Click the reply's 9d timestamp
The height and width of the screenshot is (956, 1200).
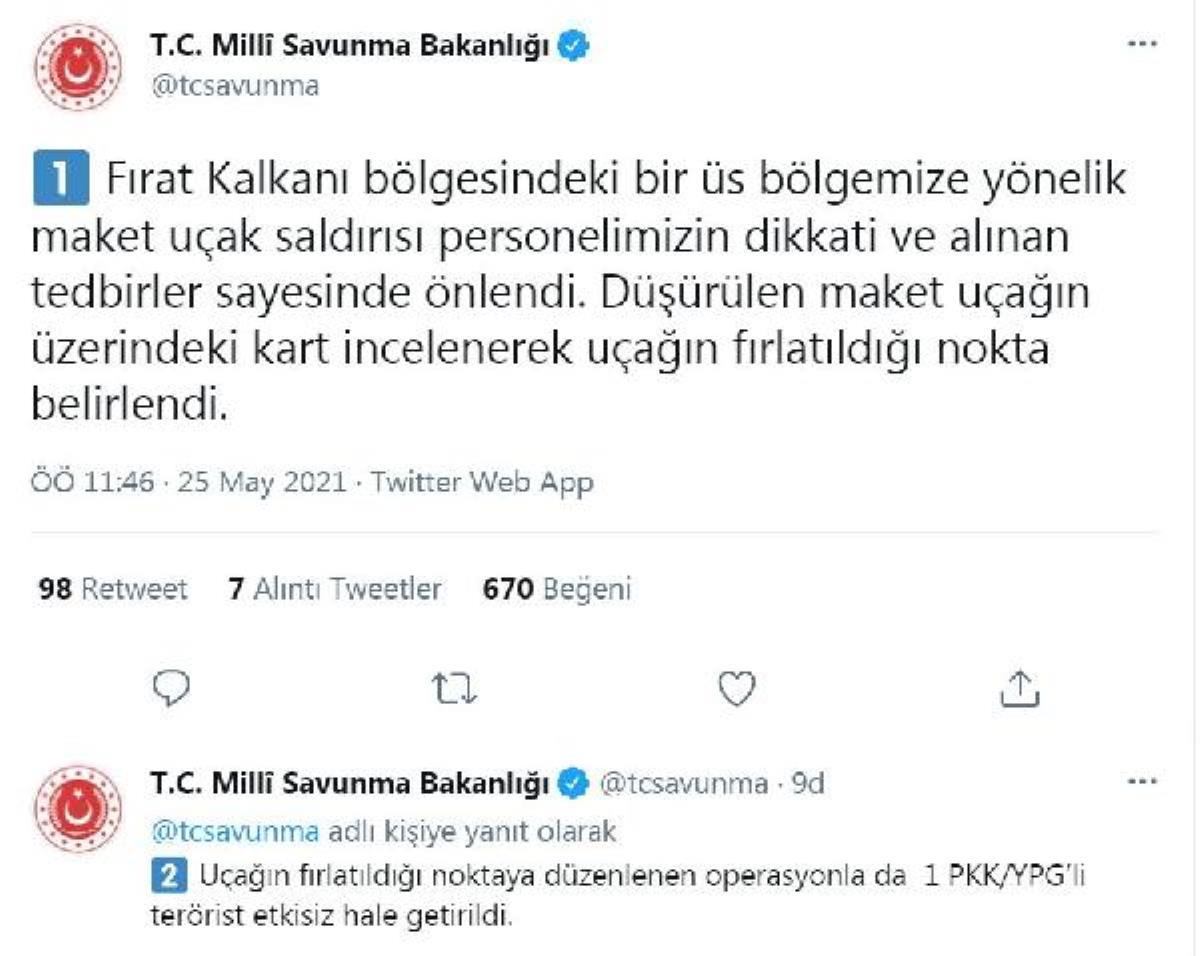(x=806, y=784)
